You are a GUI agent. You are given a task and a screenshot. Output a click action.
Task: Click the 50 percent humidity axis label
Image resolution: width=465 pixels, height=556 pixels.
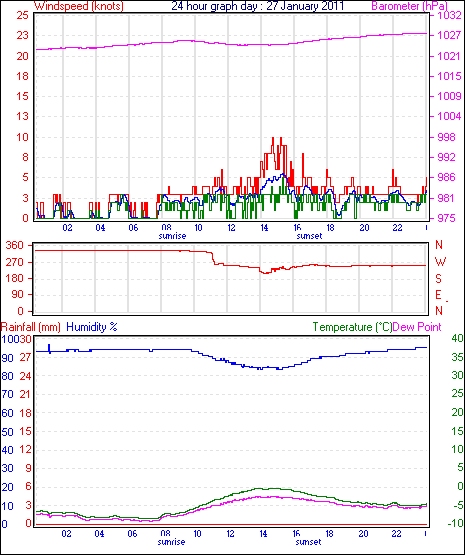pos(7,432)
